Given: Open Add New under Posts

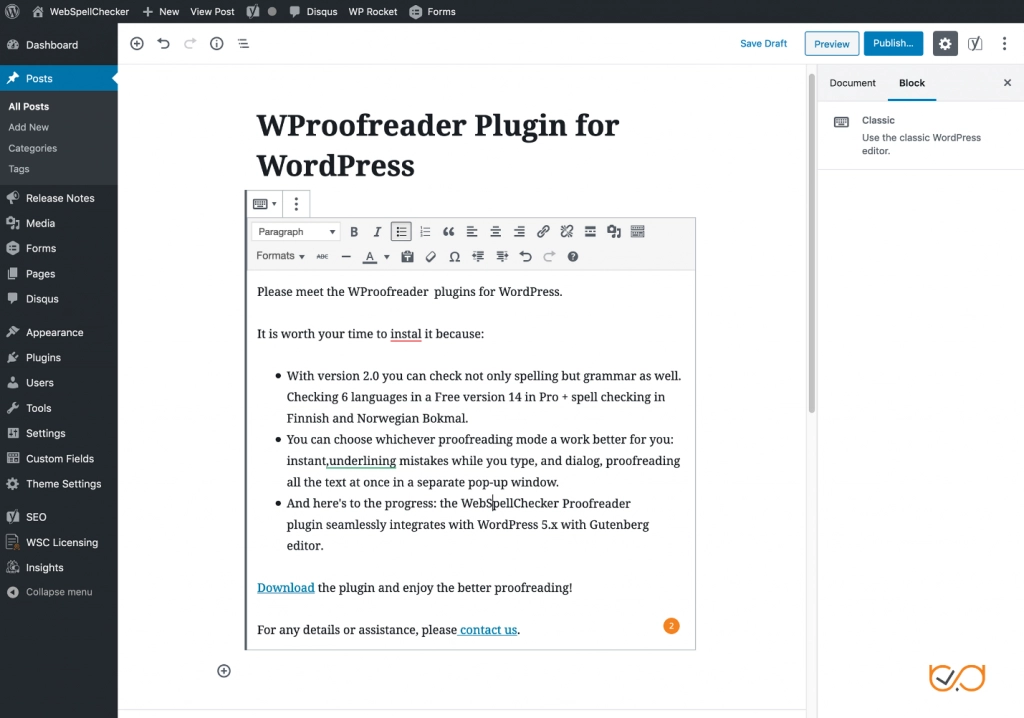Looking at the screenshot, I should [29, 127].
